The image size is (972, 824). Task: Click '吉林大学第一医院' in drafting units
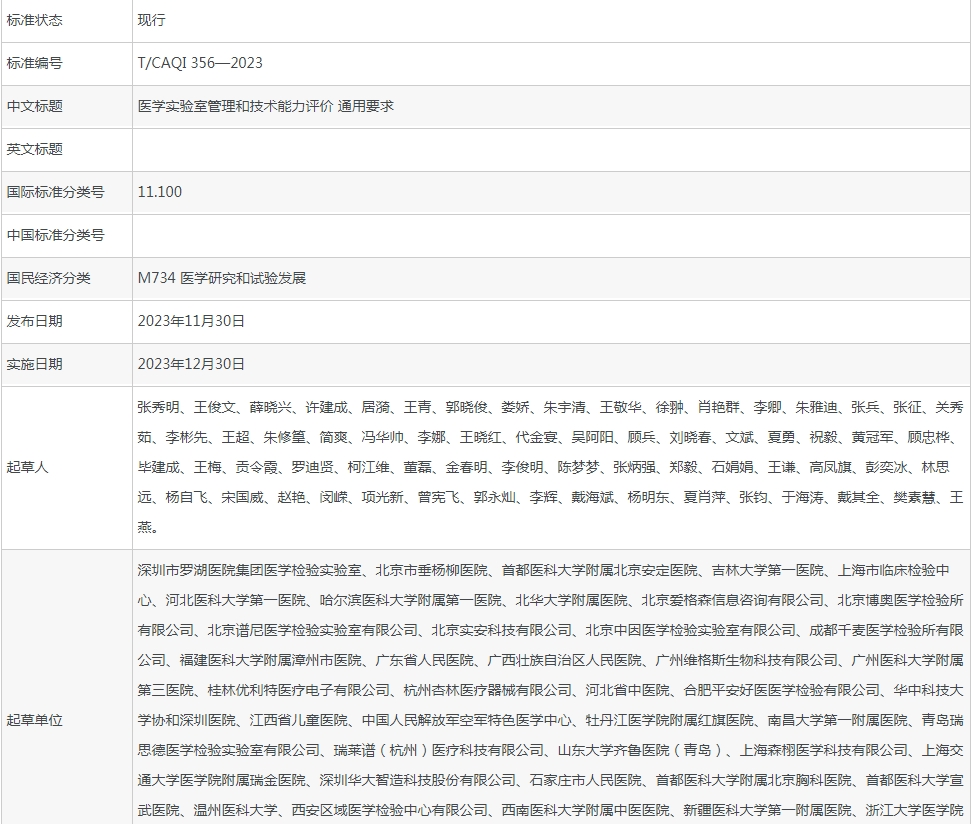click(x=767, y=570)
